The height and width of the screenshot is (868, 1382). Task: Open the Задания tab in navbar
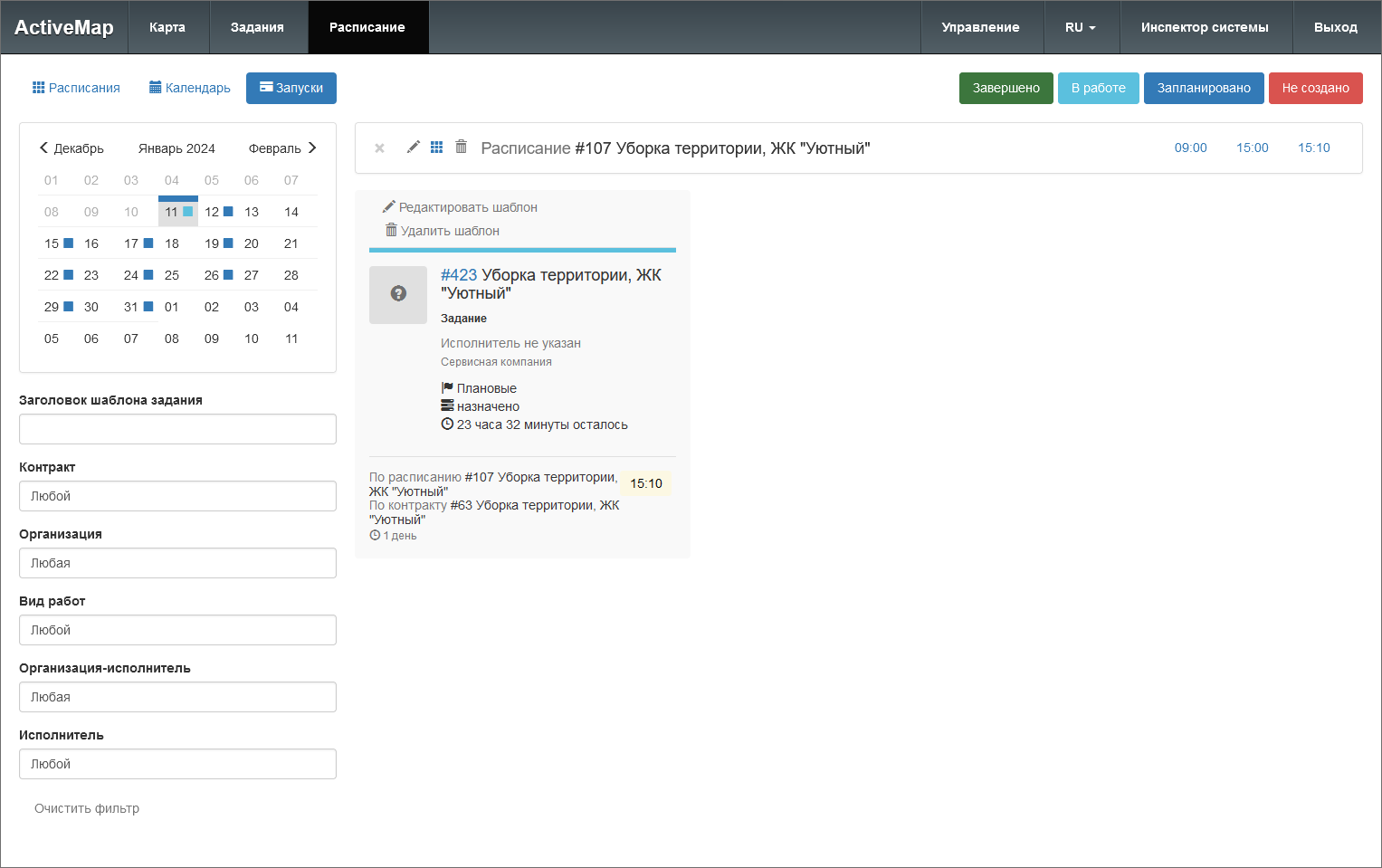257,27
